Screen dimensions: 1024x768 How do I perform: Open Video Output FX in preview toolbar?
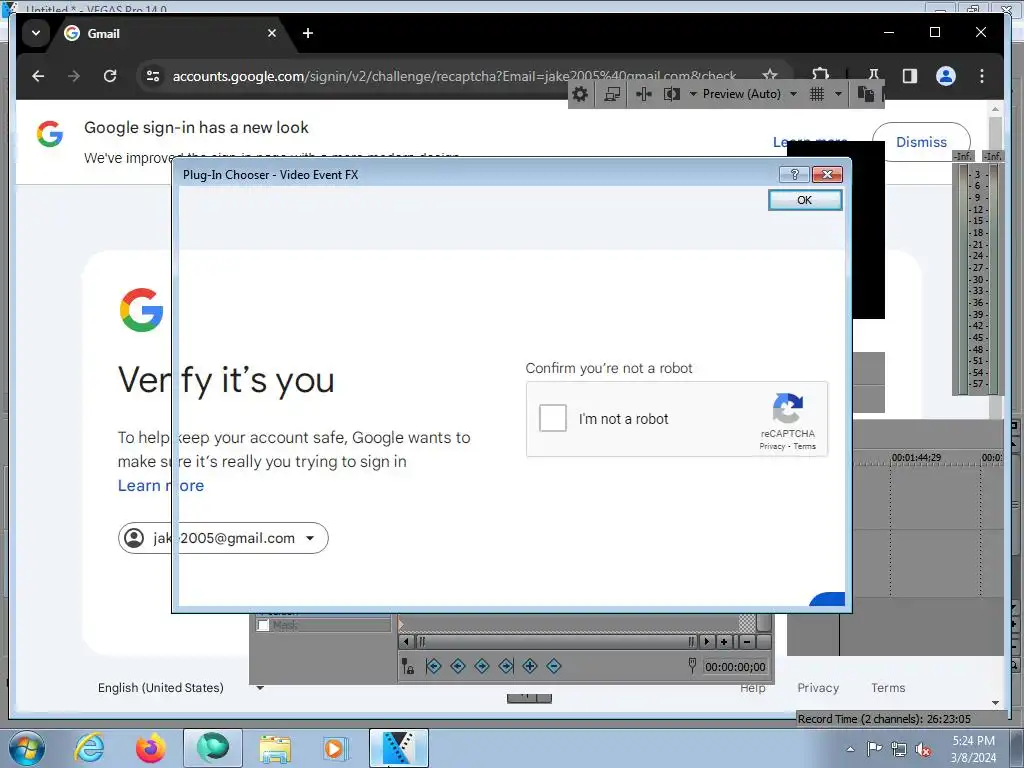pos(644,94)
